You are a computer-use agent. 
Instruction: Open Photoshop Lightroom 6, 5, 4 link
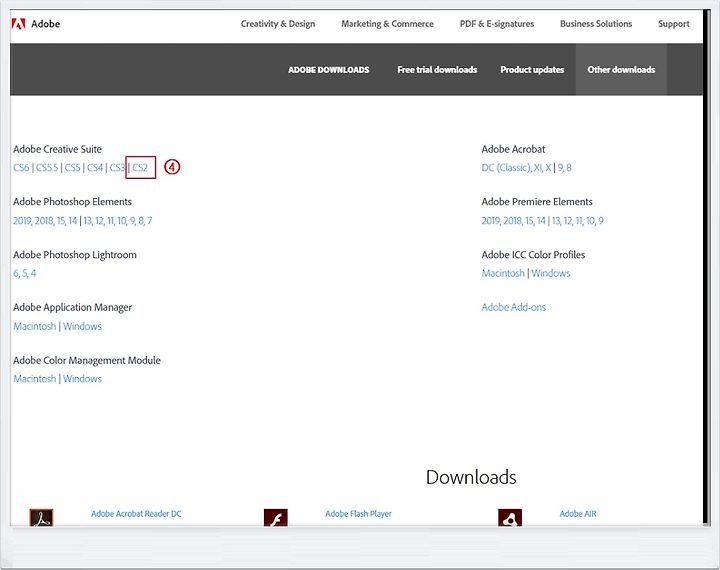[x=25, y=274]
